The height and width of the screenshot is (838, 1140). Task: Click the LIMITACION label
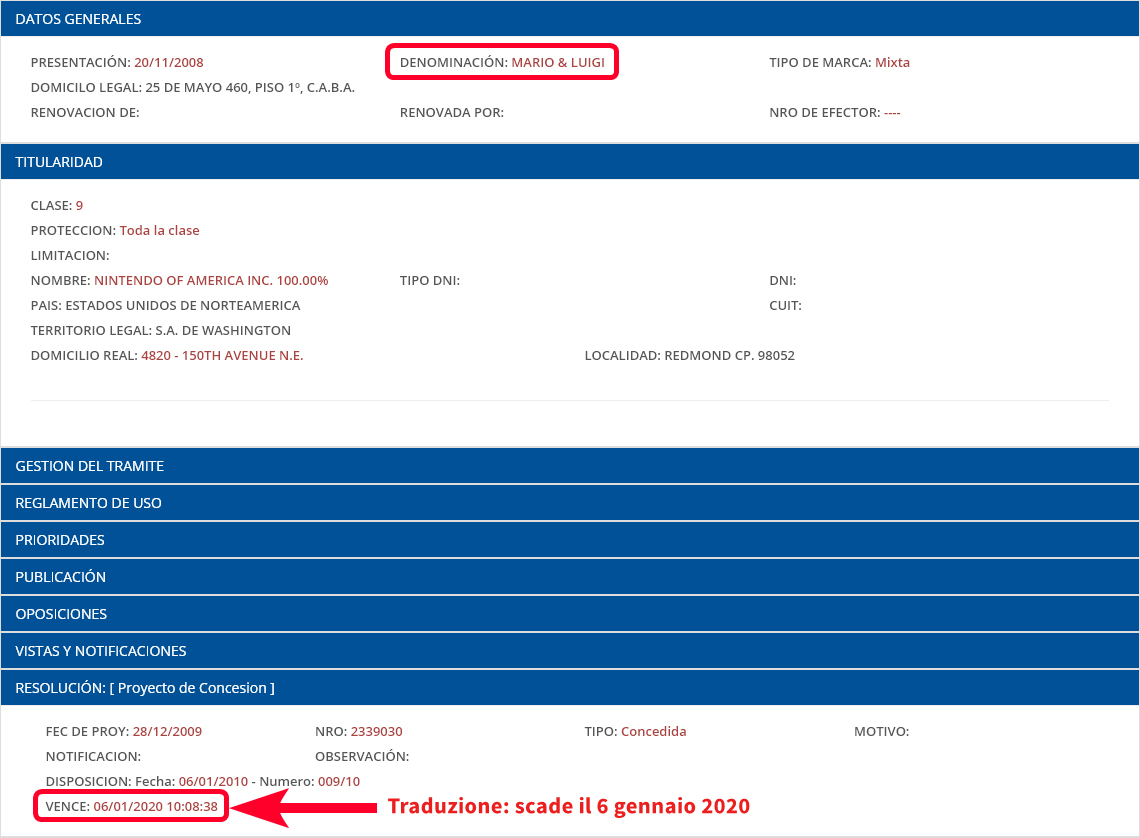[70, 256]
